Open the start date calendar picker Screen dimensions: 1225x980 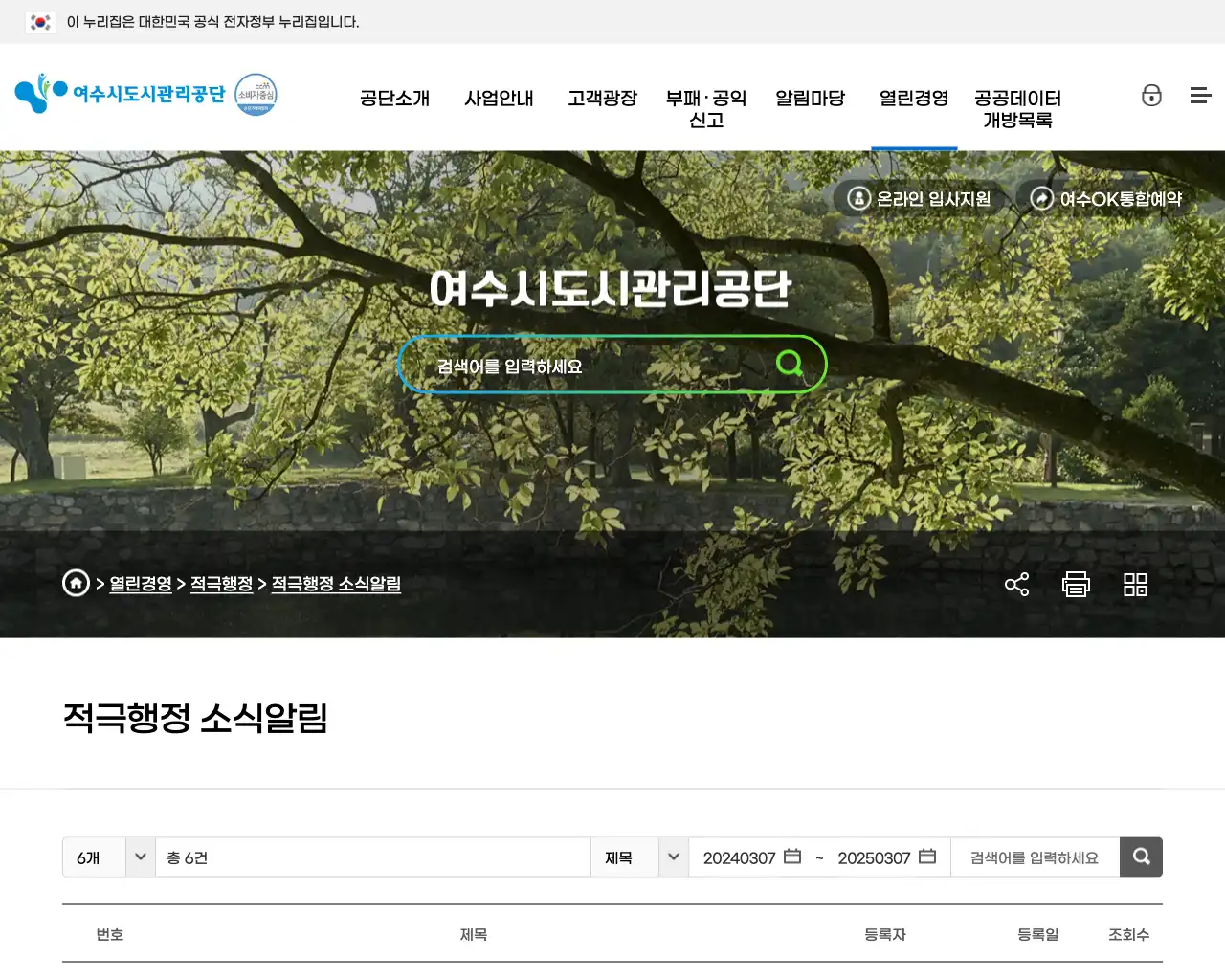click(792, 857)
